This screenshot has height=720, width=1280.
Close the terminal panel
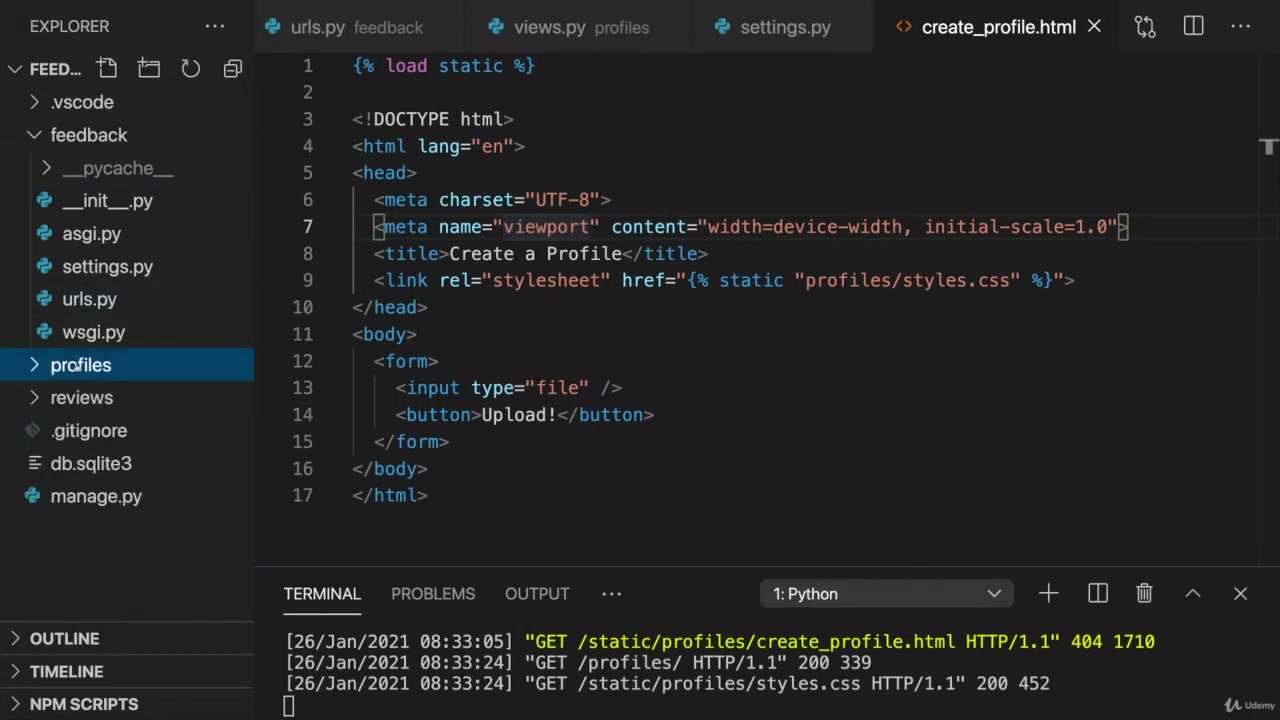click(1240, 594)
